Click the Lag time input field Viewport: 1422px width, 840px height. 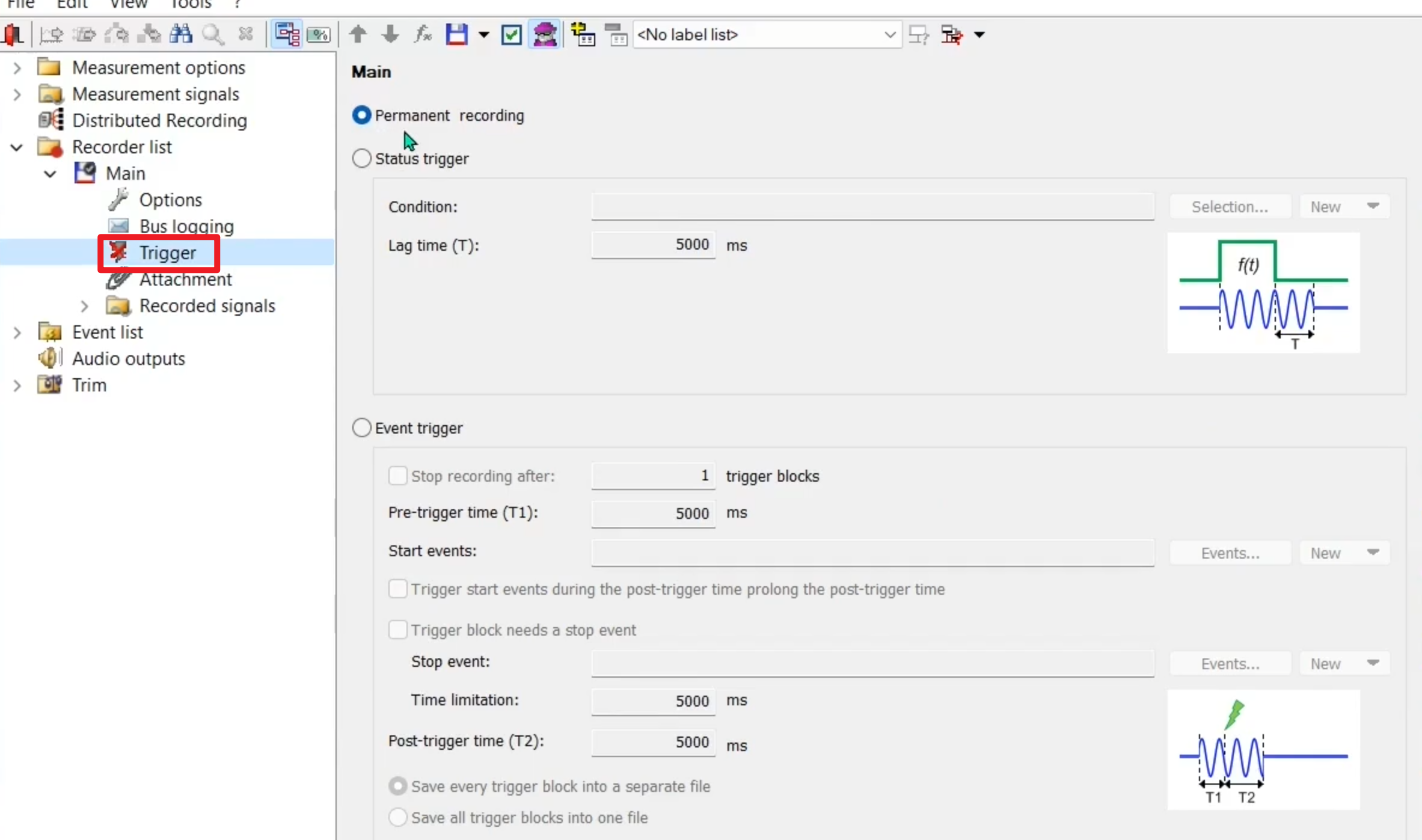(x=653, y=245)
